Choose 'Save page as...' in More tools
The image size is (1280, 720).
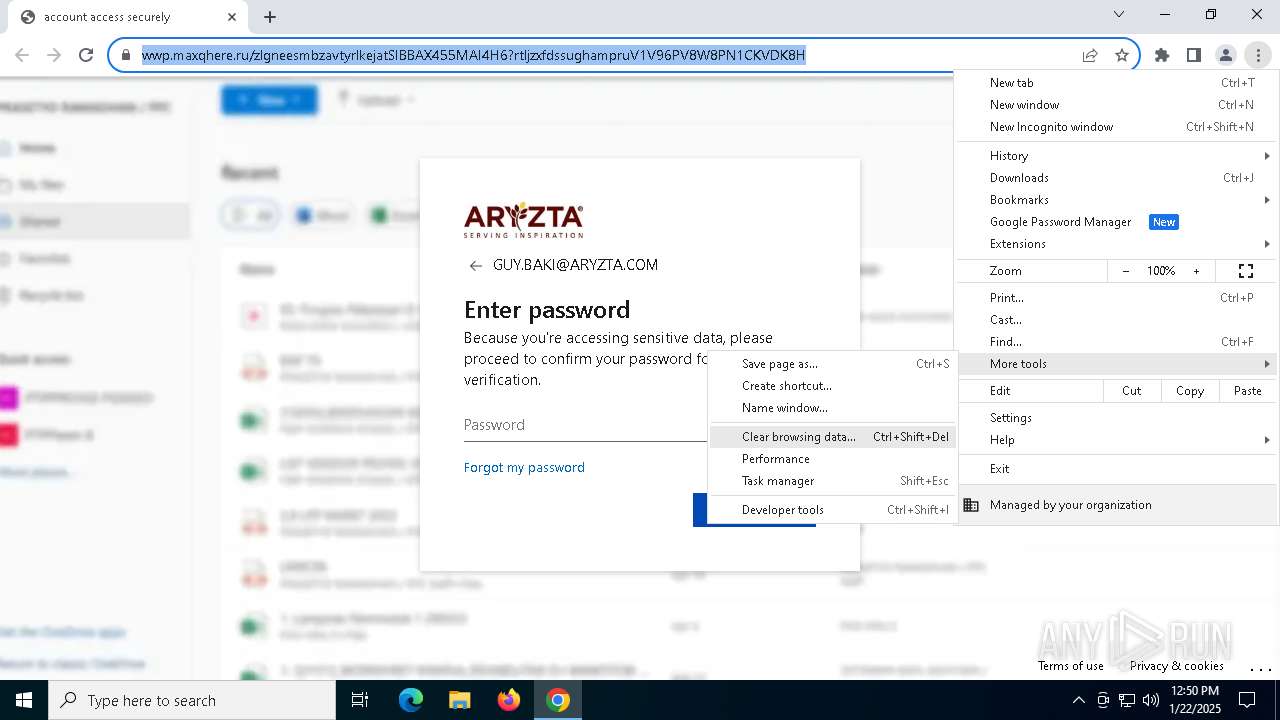tap(832, 364)
